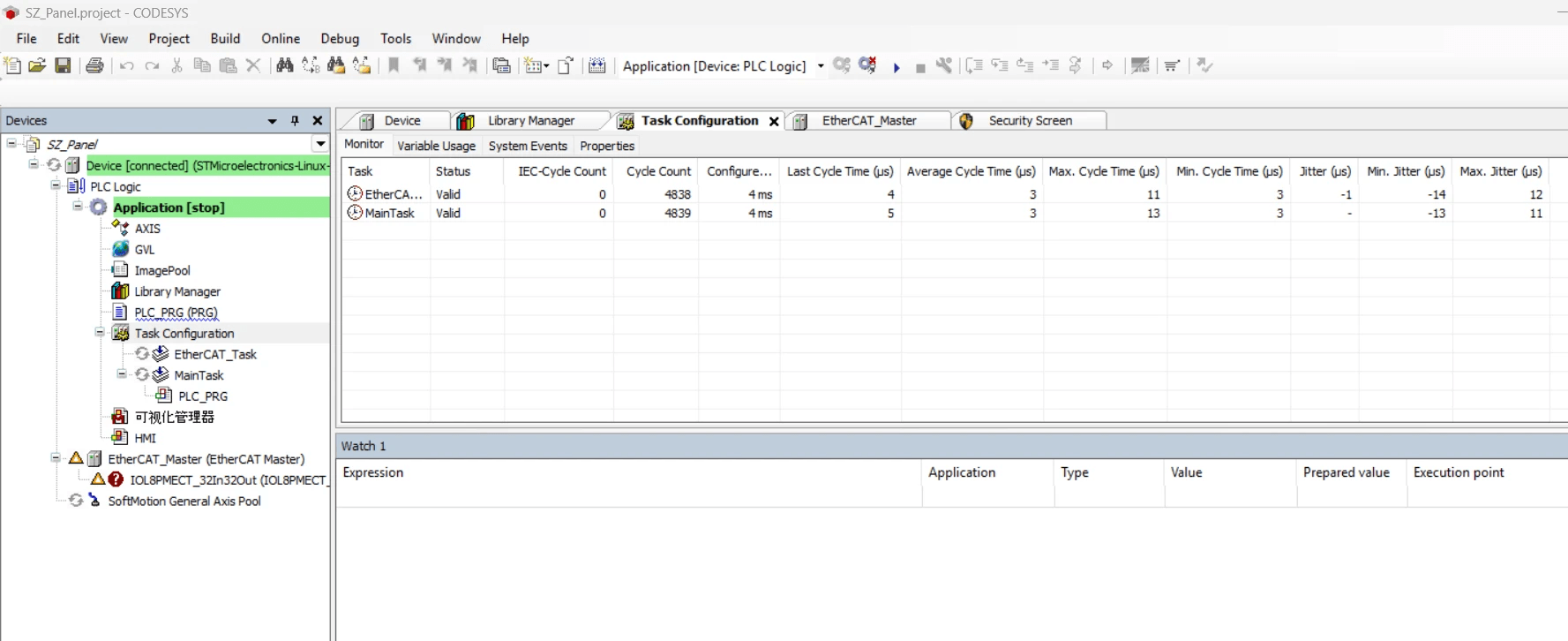This screenshot has width=1568, height=641.
Task: Switch to the EtherCAT_Master tab
Action: 868,121
